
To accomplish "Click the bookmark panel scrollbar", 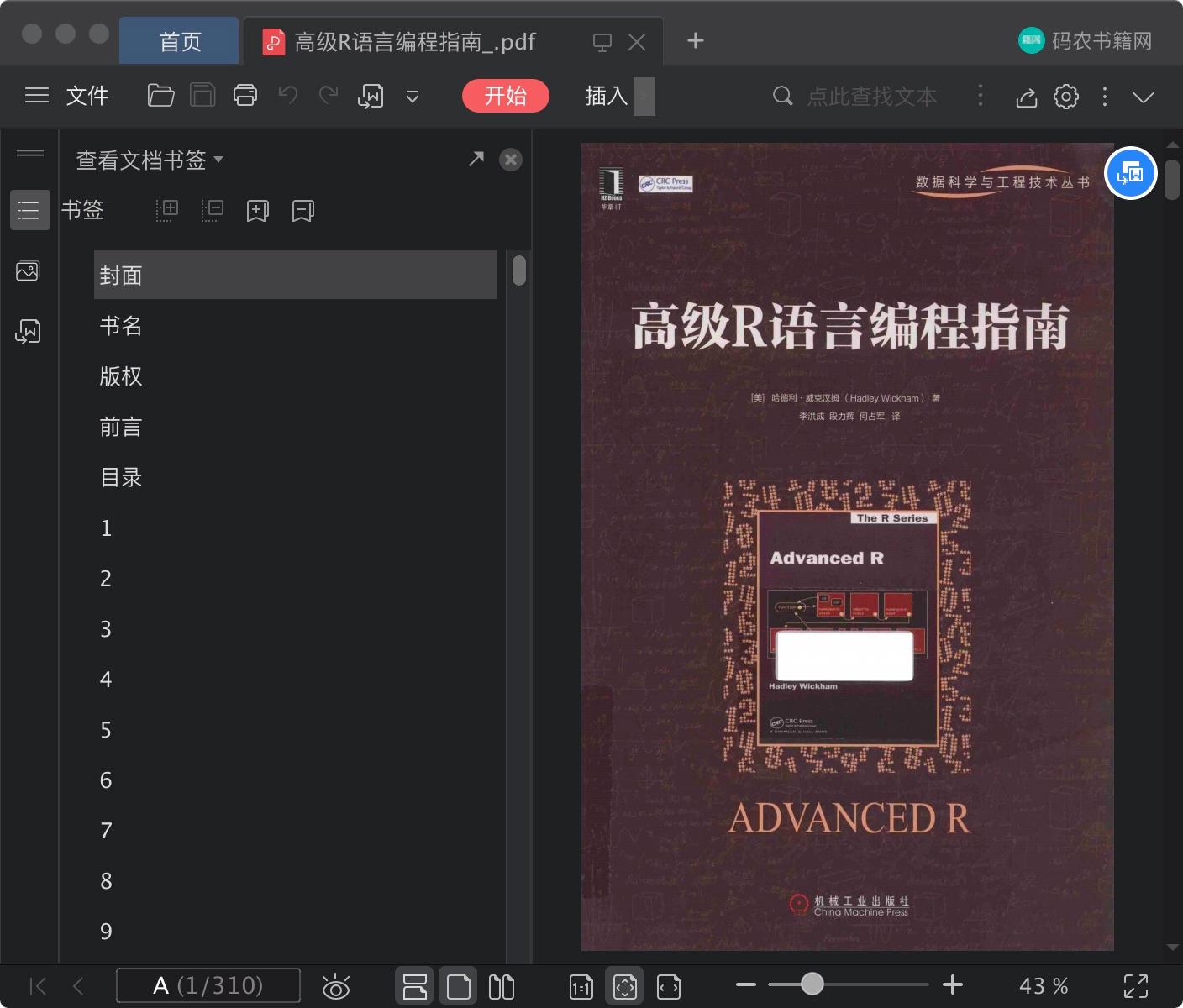I will (x=519, y=270).
